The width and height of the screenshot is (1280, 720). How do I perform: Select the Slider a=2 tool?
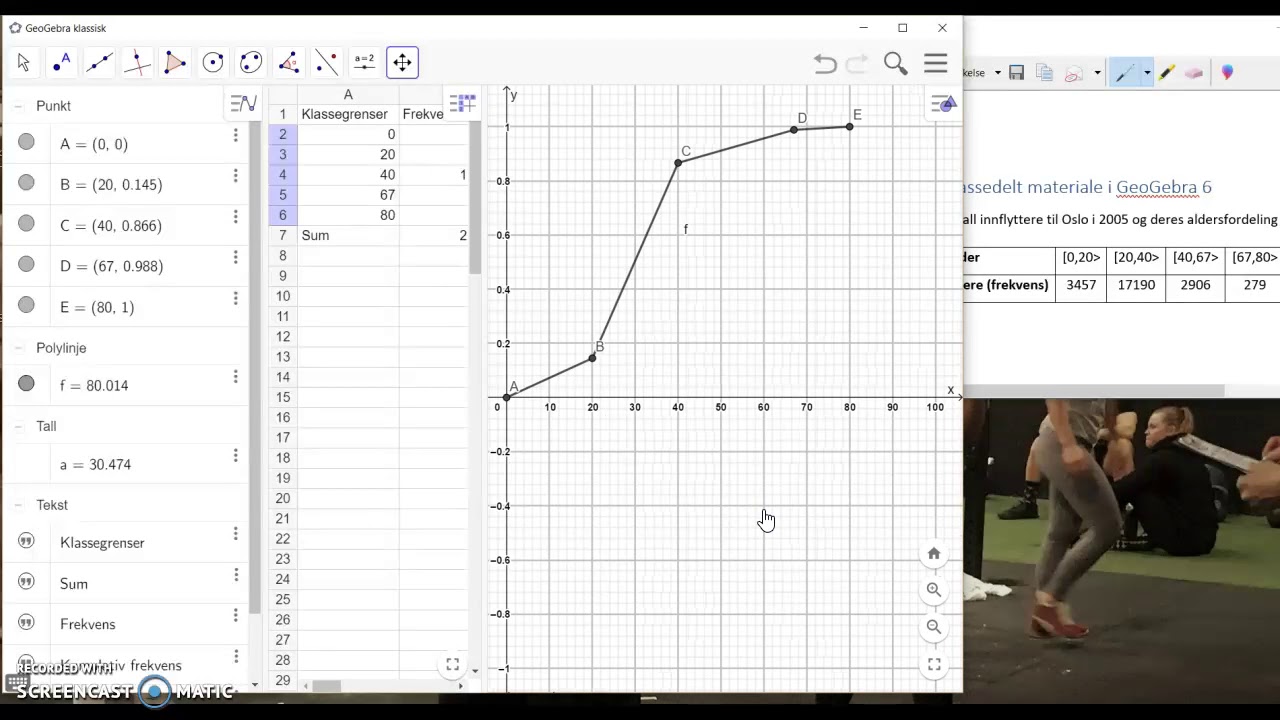364,63
